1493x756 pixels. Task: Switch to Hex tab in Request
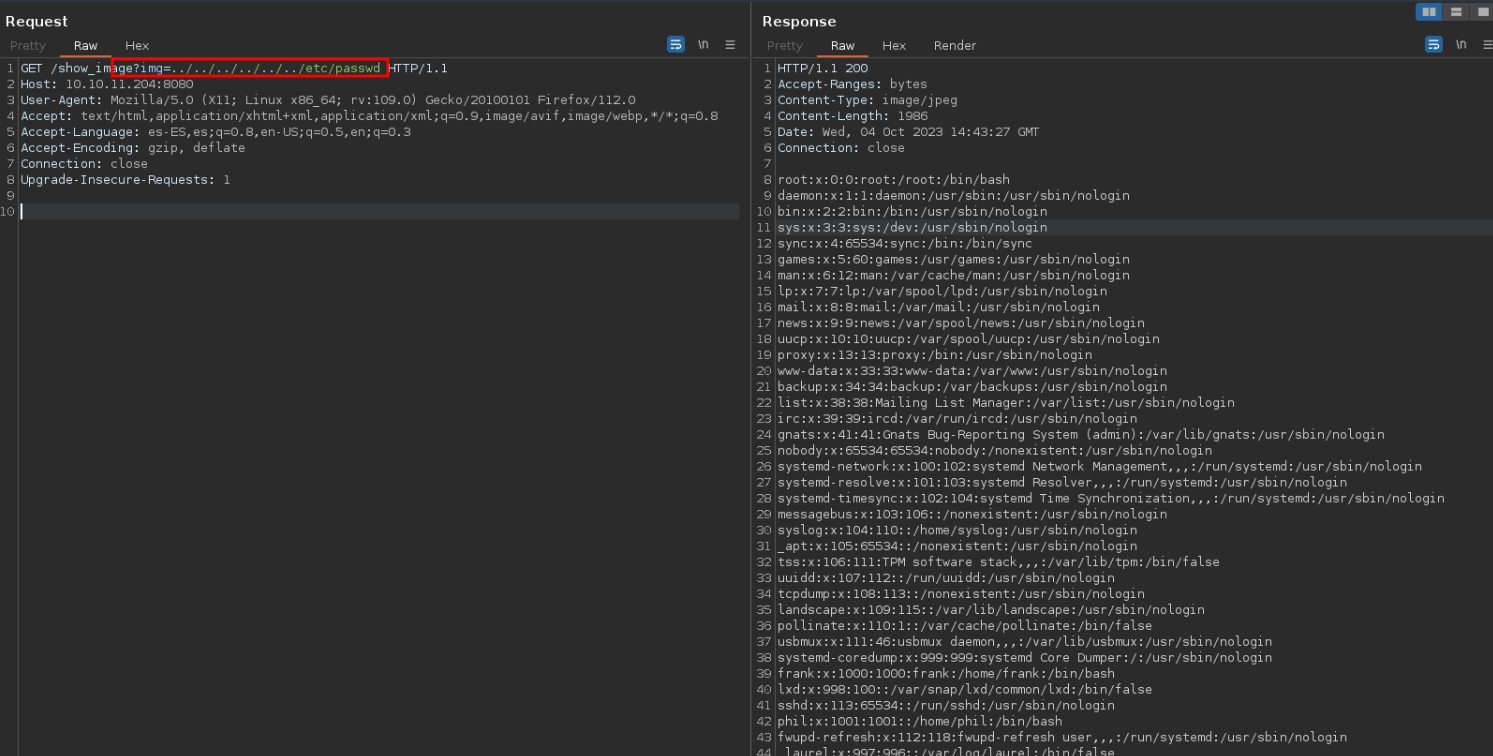point(137,46)
